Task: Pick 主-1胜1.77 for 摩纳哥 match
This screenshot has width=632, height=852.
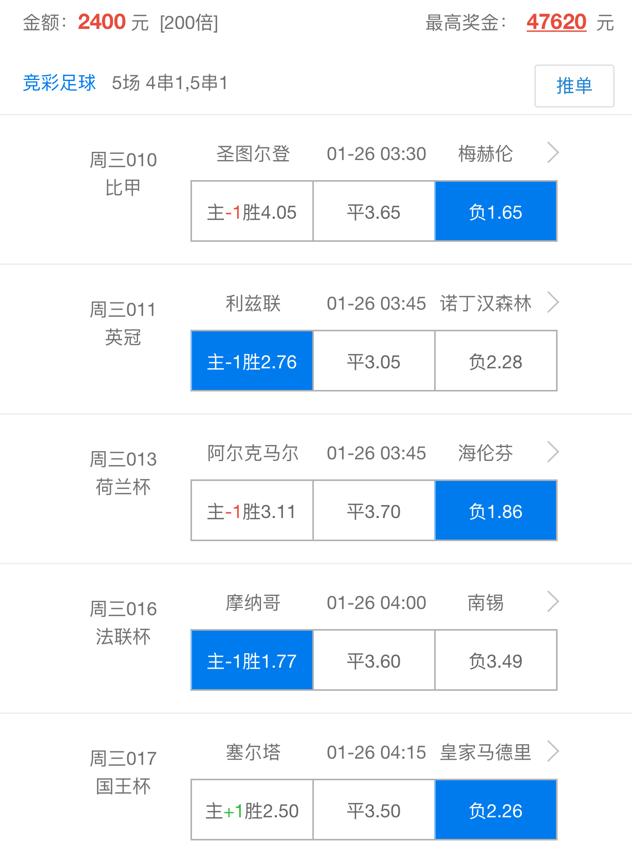Action: (x=251, y=660)
